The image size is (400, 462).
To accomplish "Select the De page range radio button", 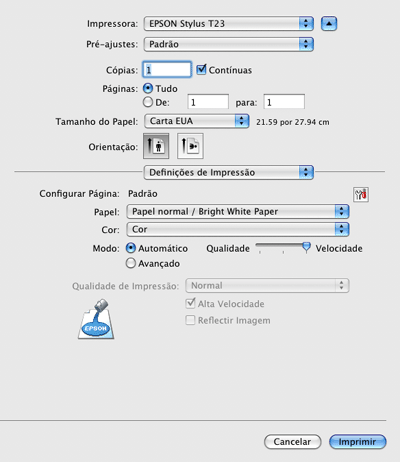I will 148,102.
